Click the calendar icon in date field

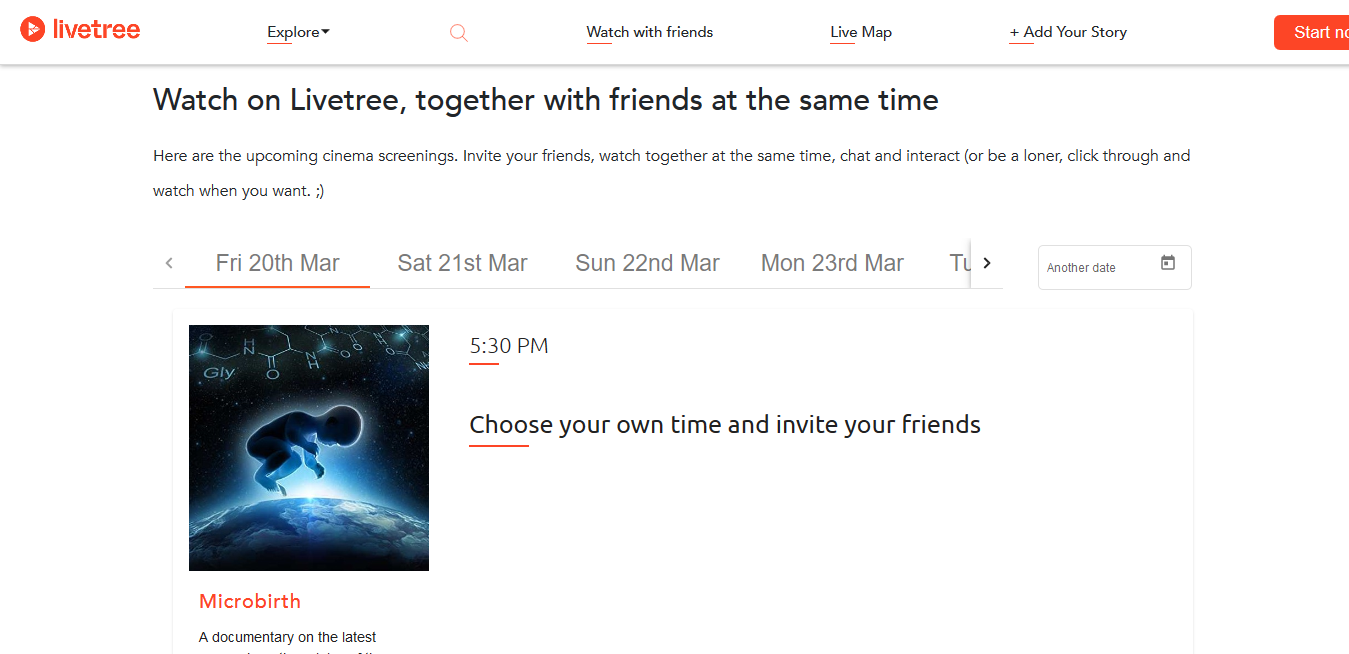click(x=1167, y=263)
